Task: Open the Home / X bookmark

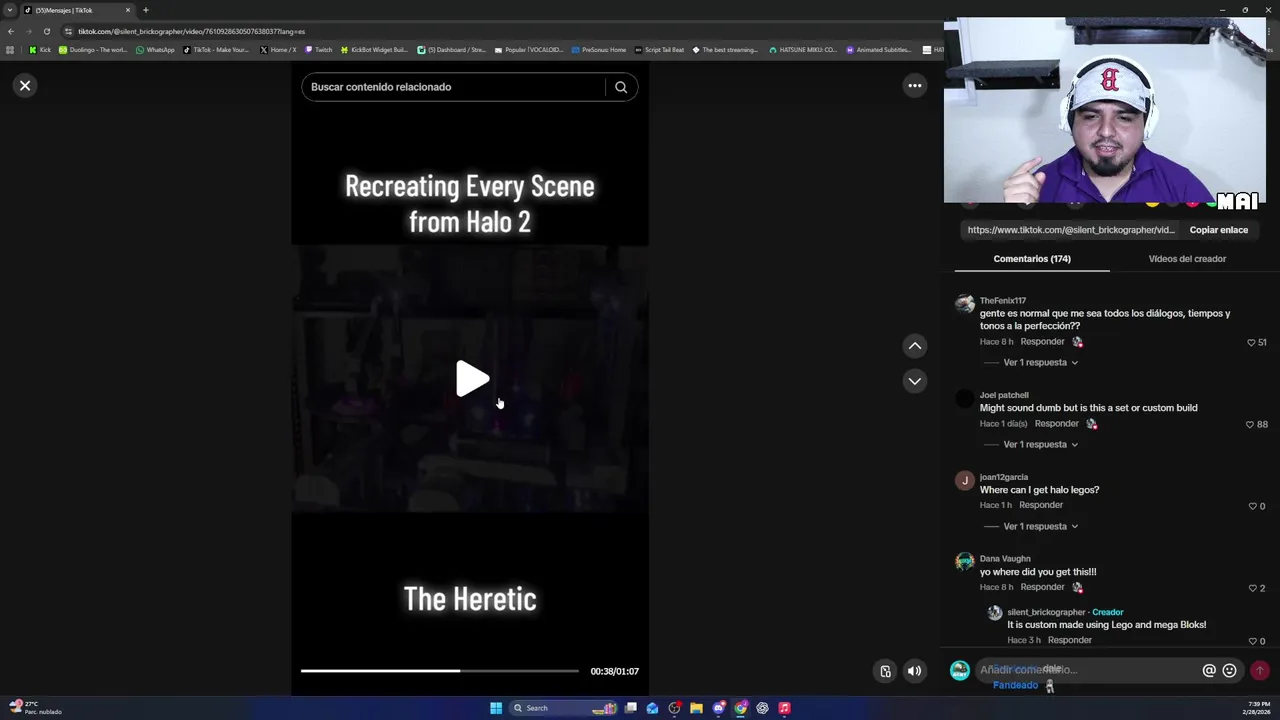Action: pos(278,50)
